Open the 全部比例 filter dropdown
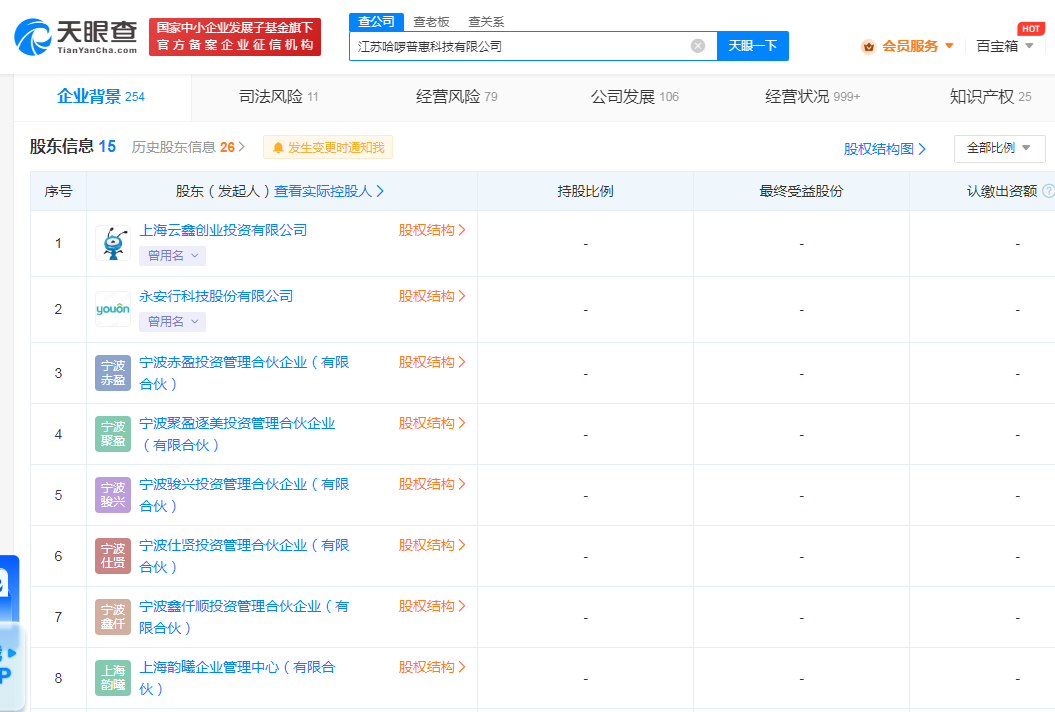Screen dimensions: 1055x712 coord(999,148)
